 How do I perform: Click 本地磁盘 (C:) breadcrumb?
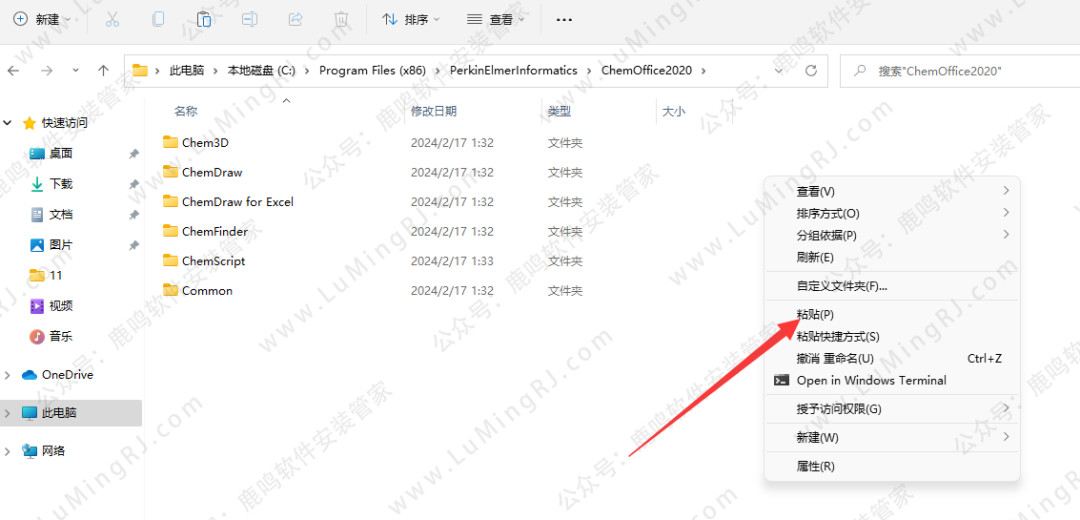[x=262, y=70]
